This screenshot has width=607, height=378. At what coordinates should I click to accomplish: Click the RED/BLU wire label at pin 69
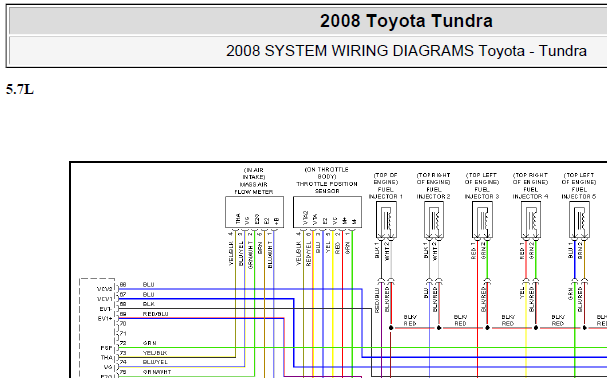(x=155, y=314)
